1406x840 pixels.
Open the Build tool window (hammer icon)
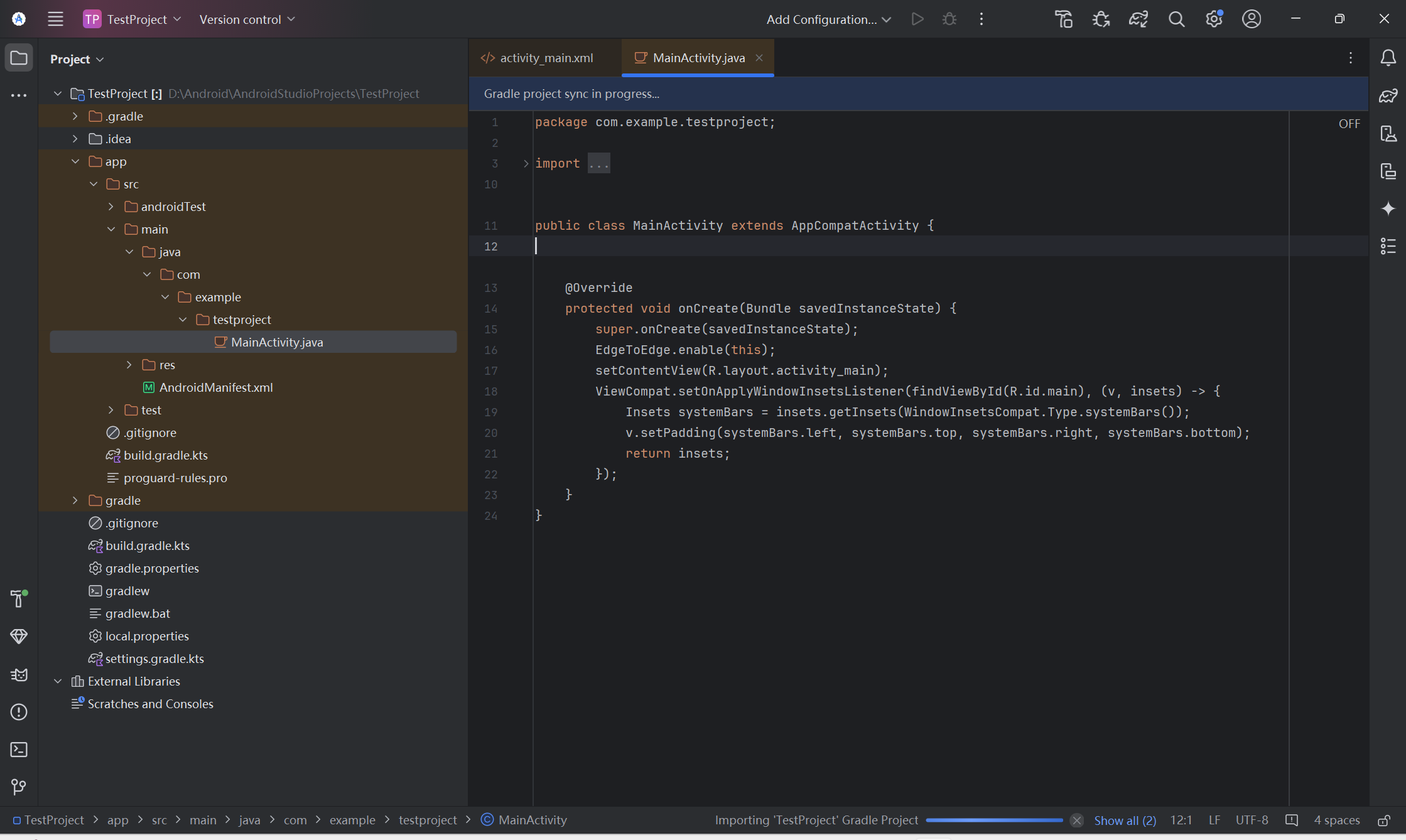[x=19, y=598]
